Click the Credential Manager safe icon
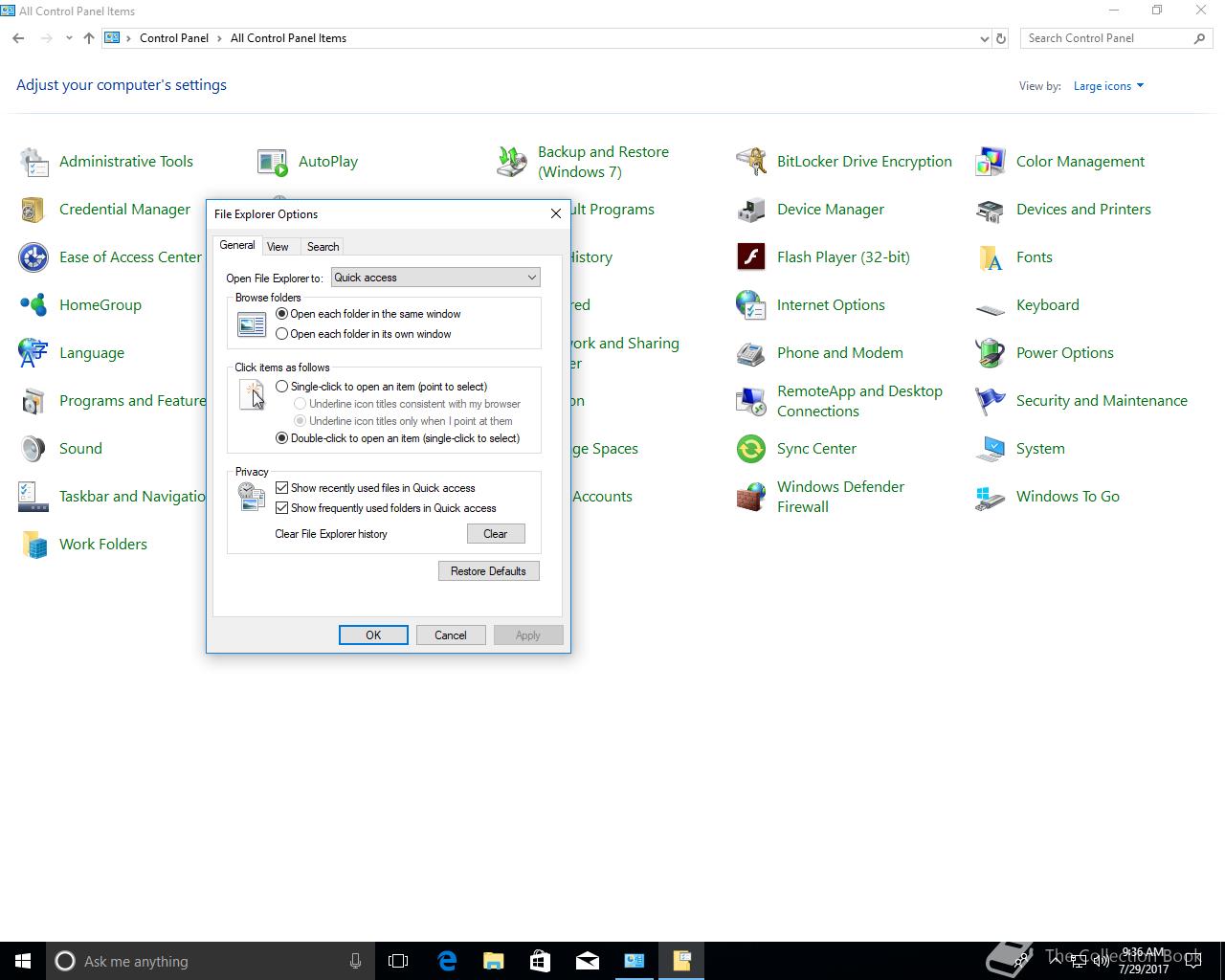This screenshot has width=1225, height=980. coord(33,210)
